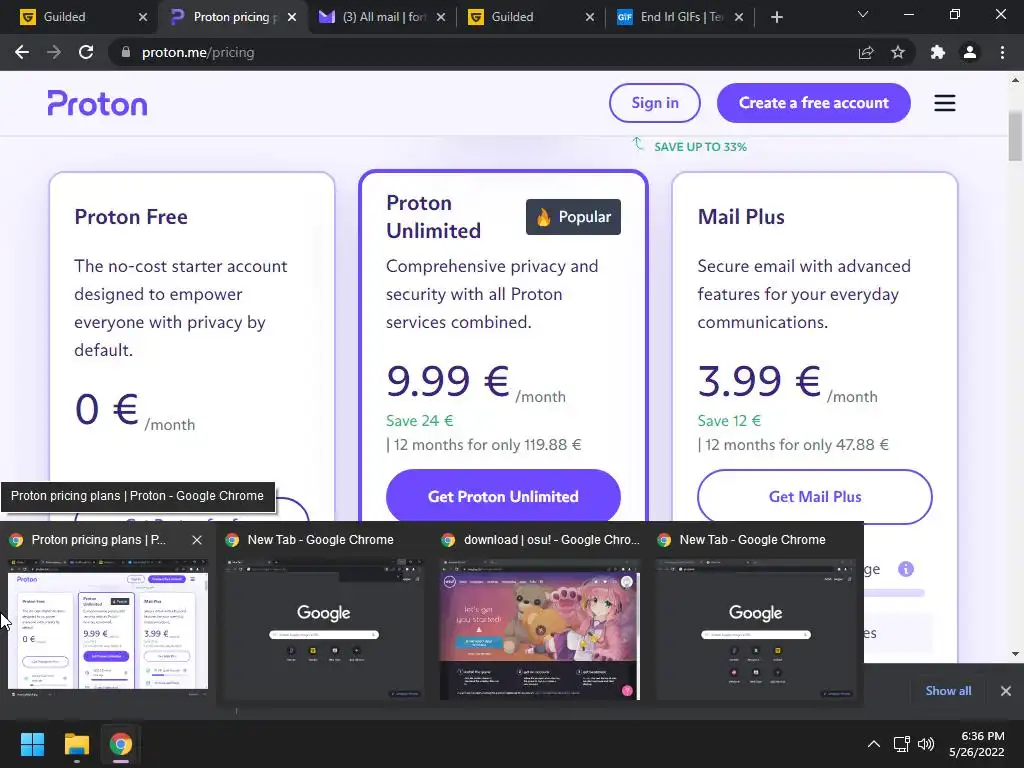Go back using the browser back arrow
This screenshot has width=1024, height=768.
point(22,52)
